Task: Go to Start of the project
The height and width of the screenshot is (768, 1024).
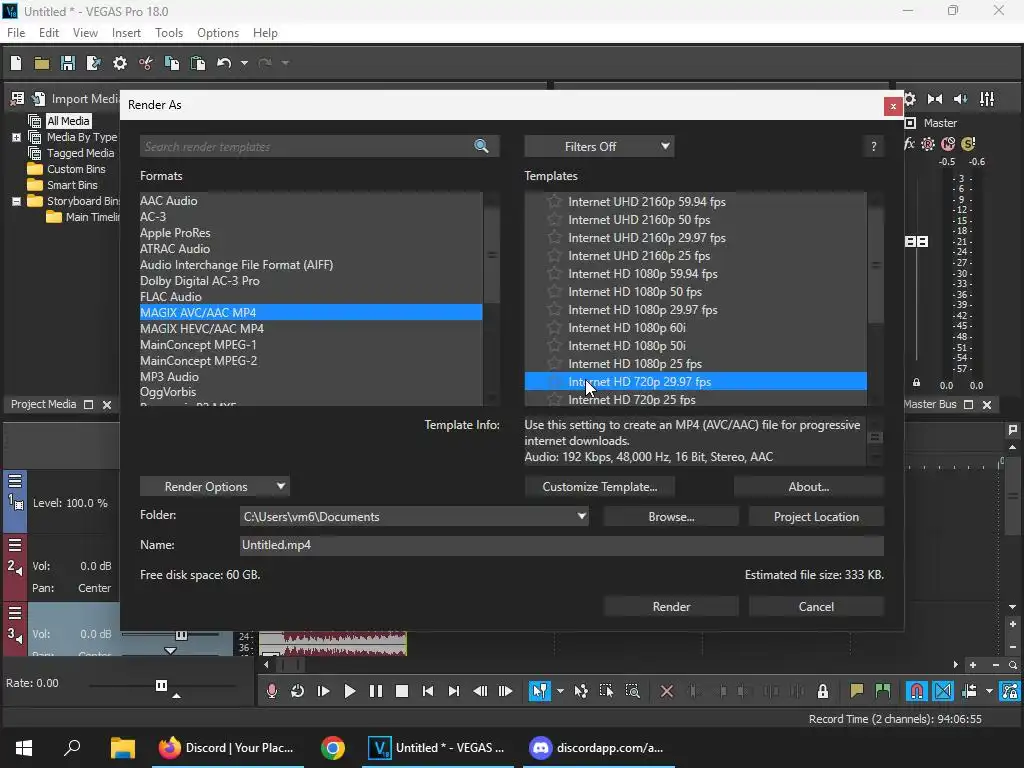Action: (x=428, y=691)
